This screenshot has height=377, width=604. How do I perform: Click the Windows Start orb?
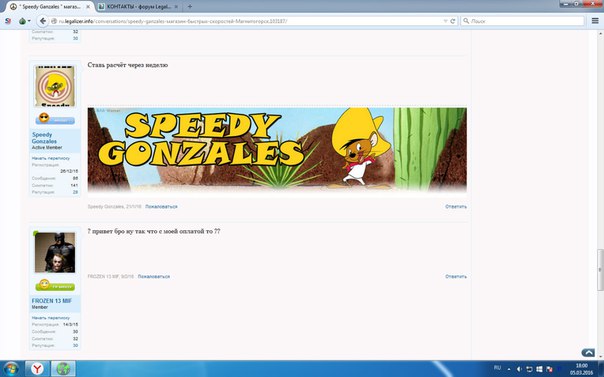[10, 369]
